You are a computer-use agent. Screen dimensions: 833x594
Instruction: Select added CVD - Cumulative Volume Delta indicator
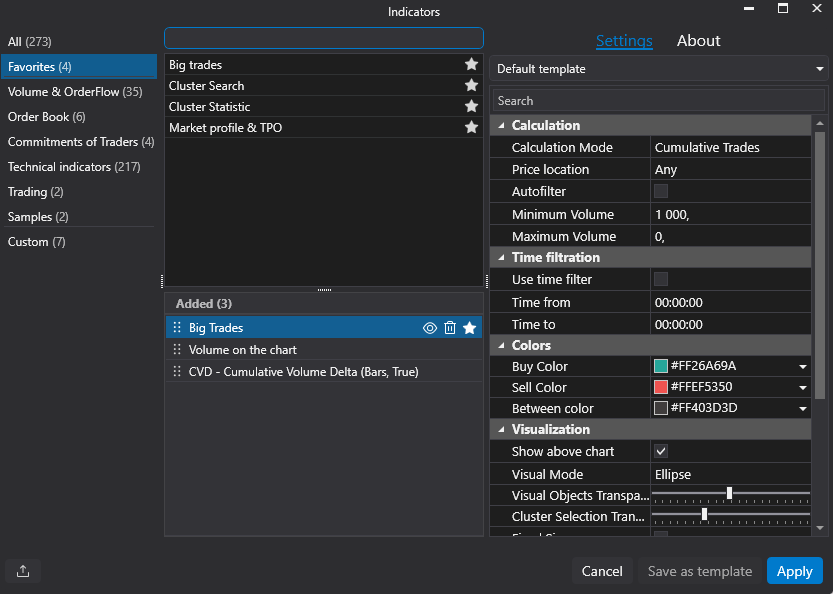324,371
